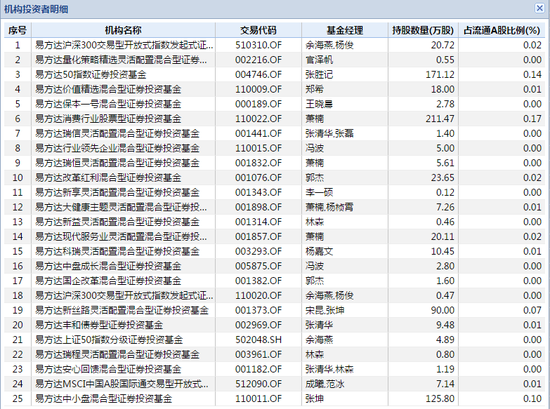Click fund manager 张胜记
This screenshot has width=550, height=409.
pos(319,75)
